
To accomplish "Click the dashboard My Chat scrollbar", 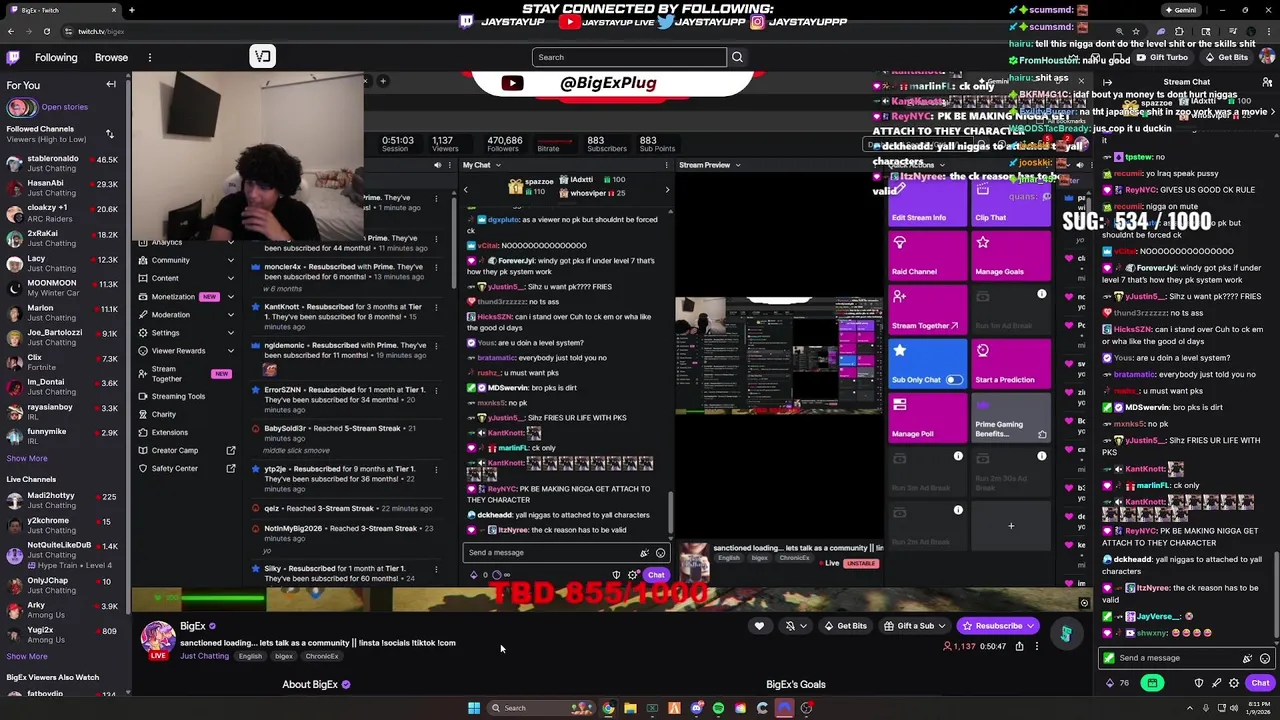I will (x=671, y=515).
